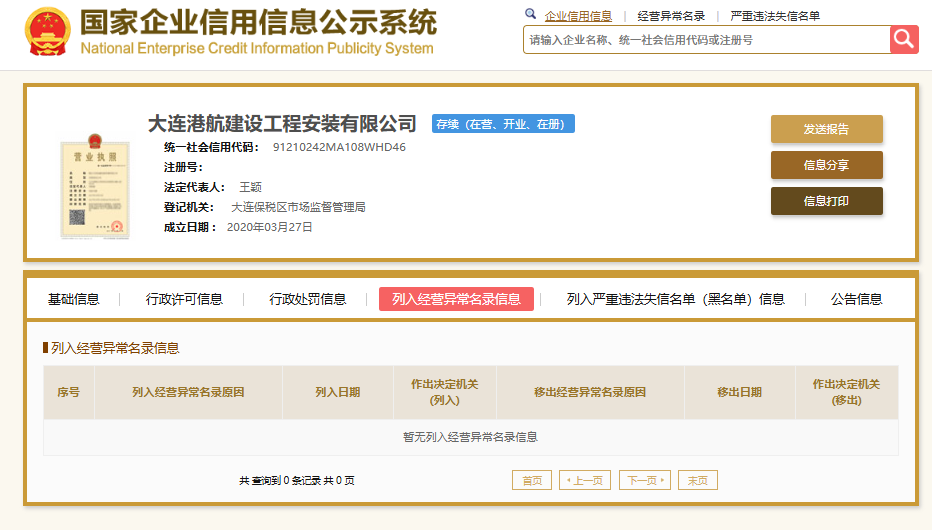The height and width of the screenshot is (530, 932).
Task: Click the red search magnifier button
Action: (904, 40)
